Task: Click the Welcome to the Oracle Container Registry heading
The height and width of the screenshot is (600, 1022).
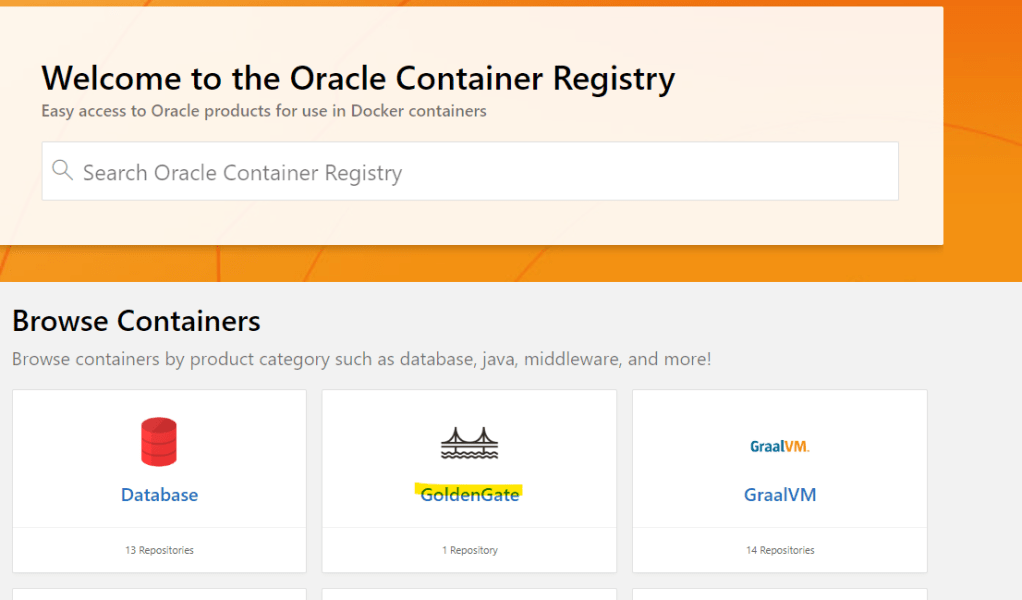Action: click(358, 78)
